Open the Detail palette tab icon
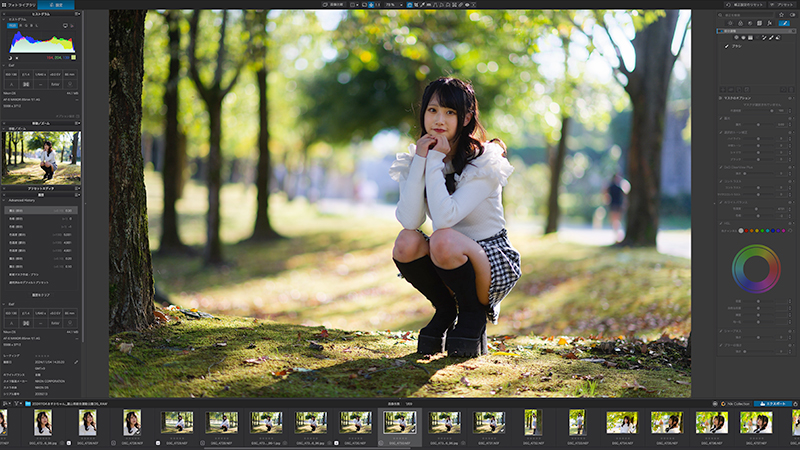800x450 pixels. 750,23
